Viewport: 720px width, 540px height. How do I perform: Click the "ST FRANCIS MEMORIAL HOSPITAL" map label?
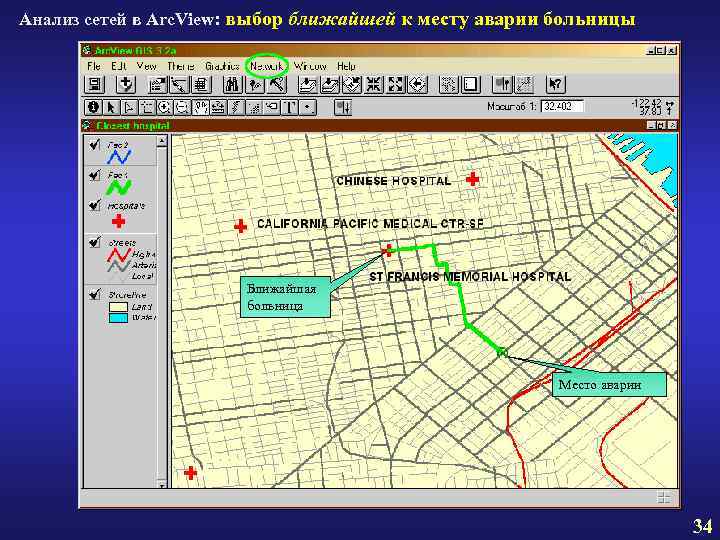pos(470,276)
